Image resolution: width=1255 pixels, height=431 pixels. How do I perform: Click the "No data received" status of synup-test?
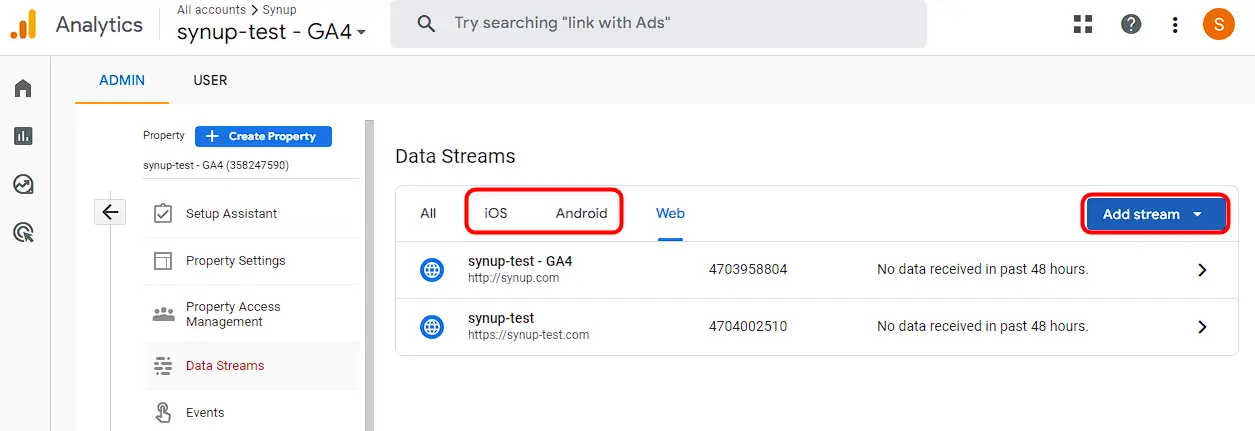point(982,327)
